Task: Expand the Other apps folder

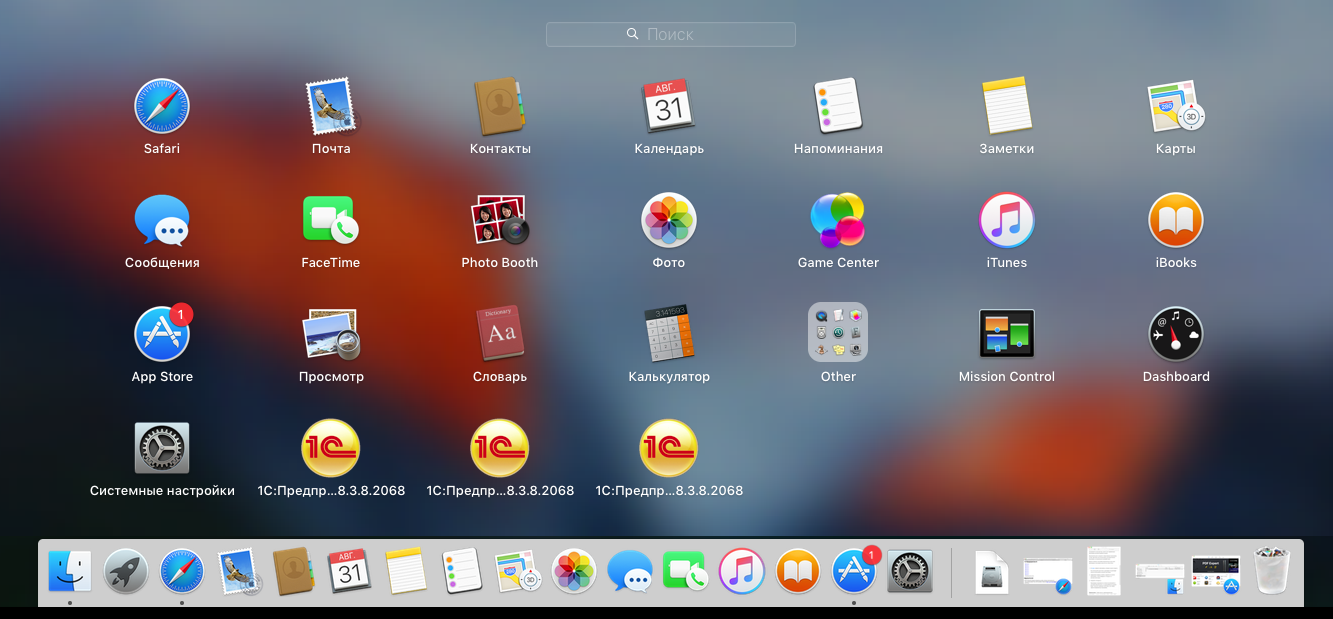Action: (x=837, y=334)
